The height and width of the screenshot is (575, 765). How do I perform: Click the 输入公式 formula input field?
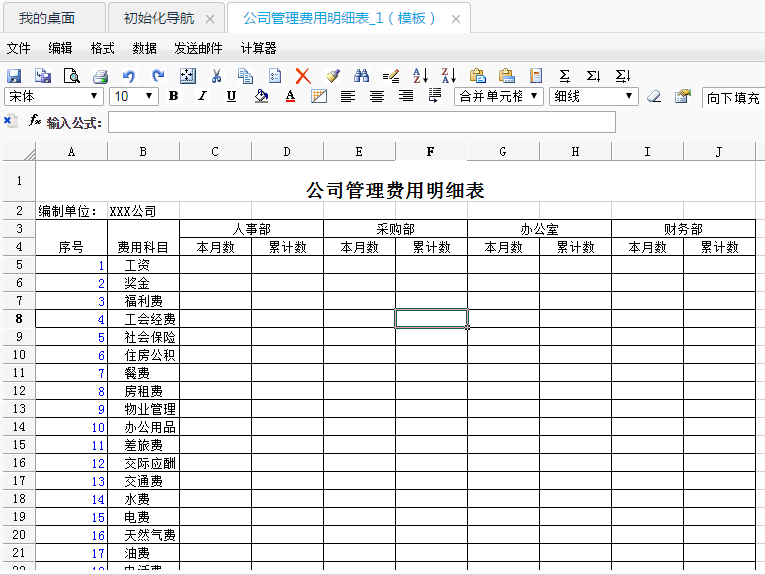pos(361,122)
